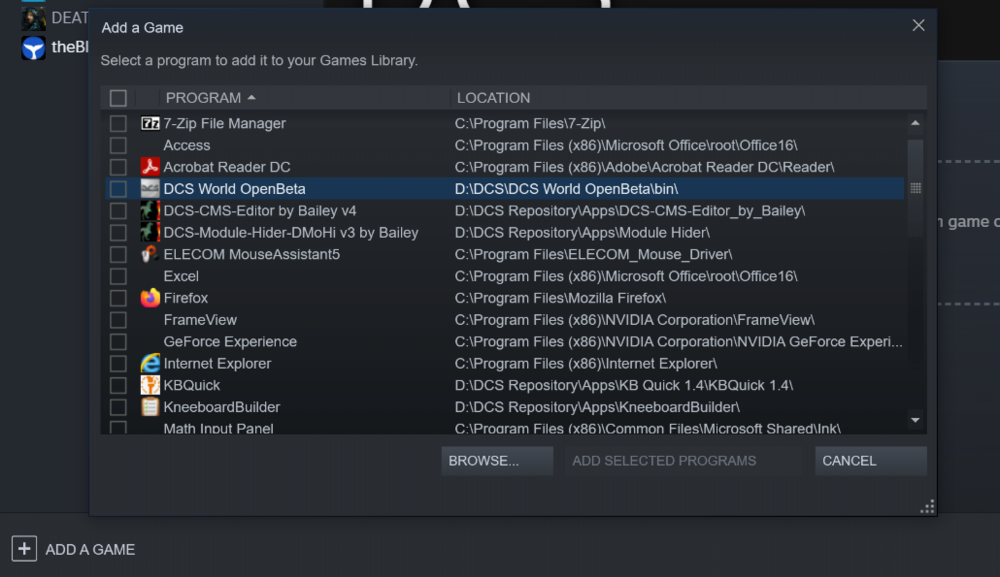Screen dimensions: 1000x577
Task: Click the Internet Explorer icon
Action: pos(150,364)
